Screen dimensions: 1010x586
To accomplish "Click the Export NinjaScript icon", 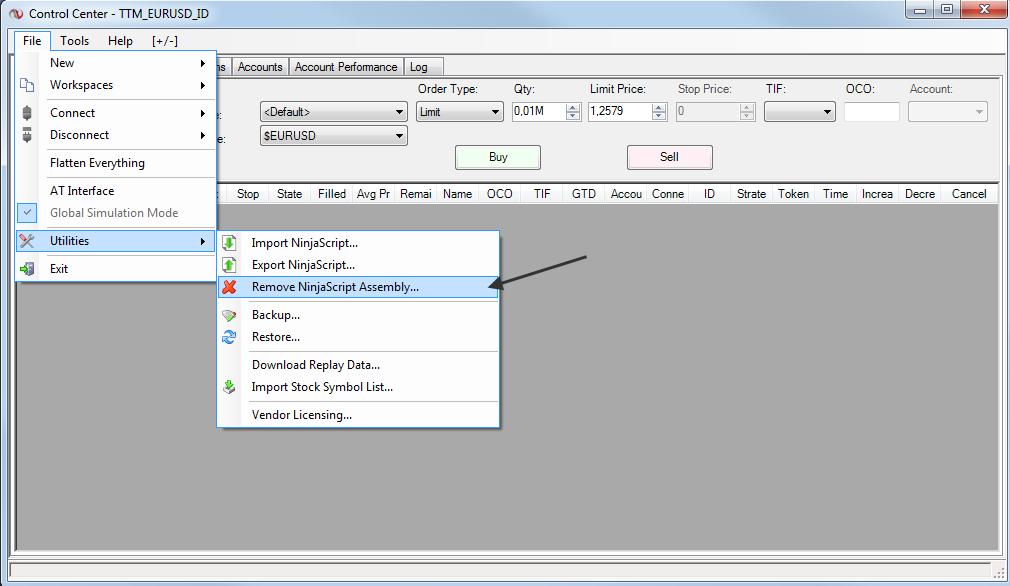I will [x=229, y=265].
